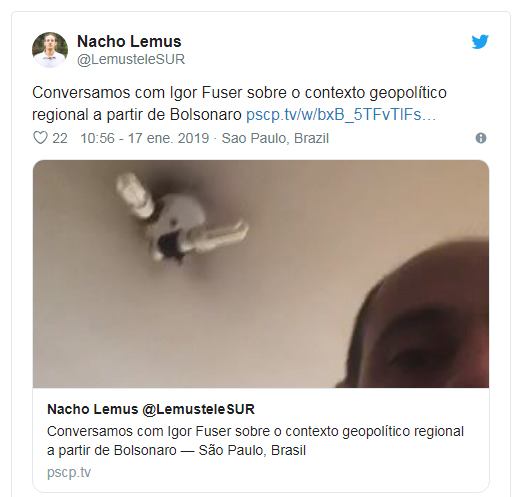The height and width of the screenshot is (497, 523).
Task: Click the like count 22
Action: tap(60, 138)
